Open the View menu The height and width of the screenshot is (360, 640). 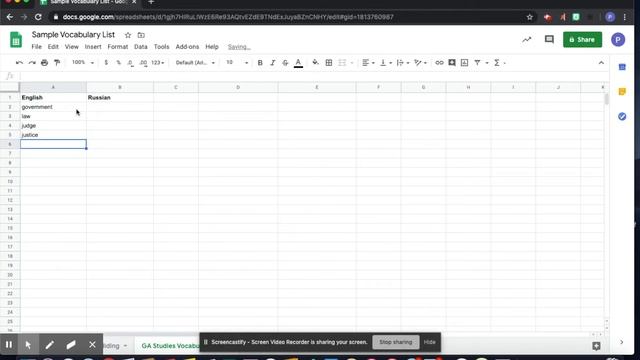coord(71,47)
